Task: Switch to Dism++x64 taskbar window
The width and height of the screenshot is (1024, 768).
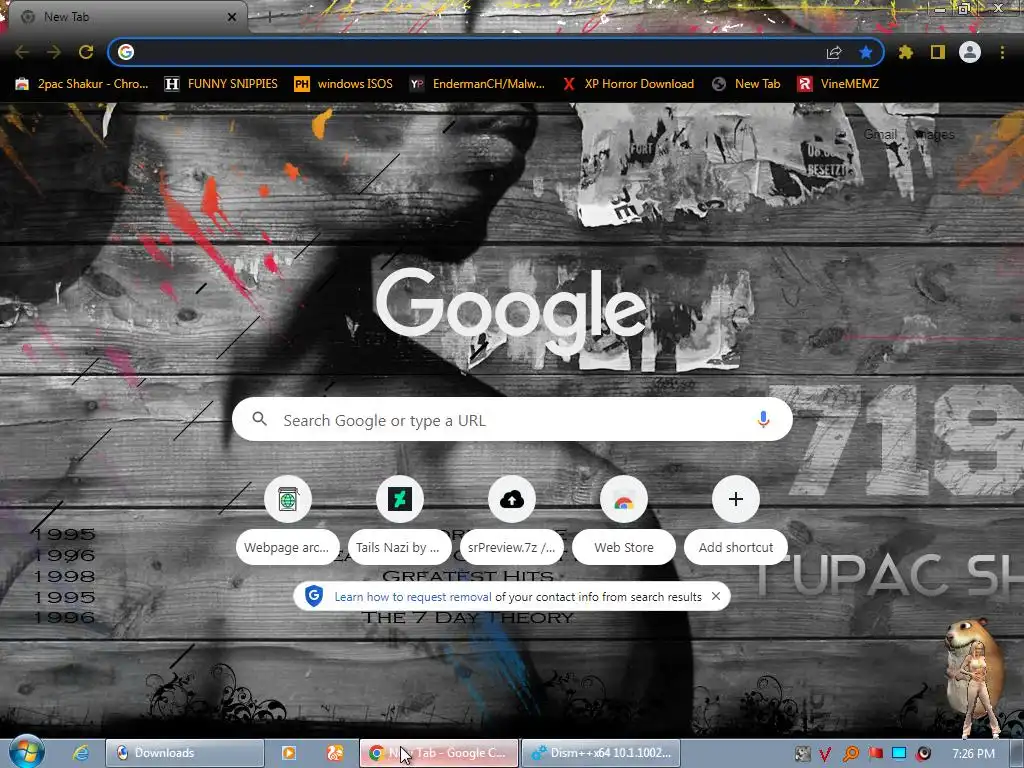Action: click(x=601, y=753)
